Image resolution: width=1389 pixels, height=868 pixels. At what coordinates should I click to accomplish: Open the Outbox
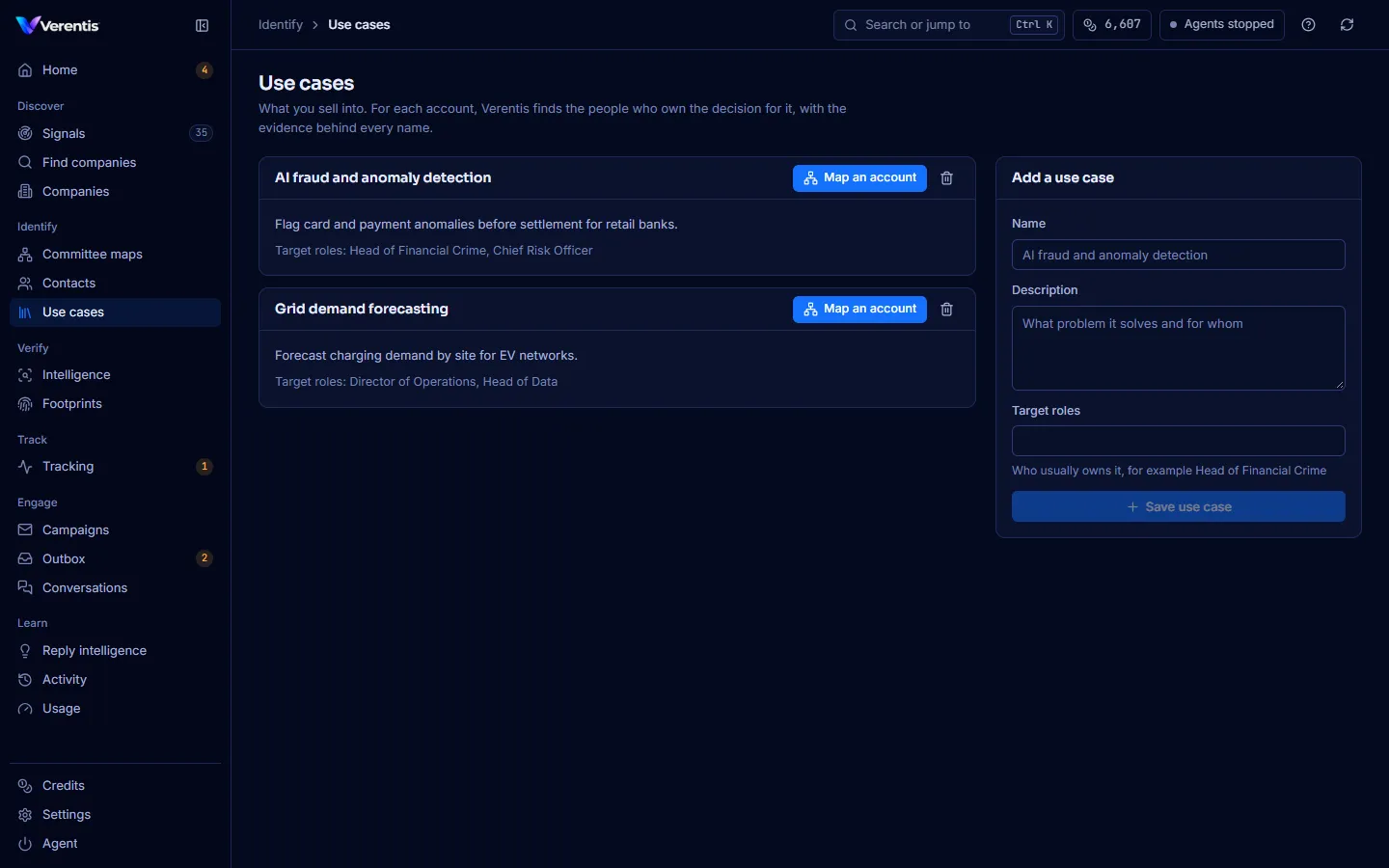point(115,559)
